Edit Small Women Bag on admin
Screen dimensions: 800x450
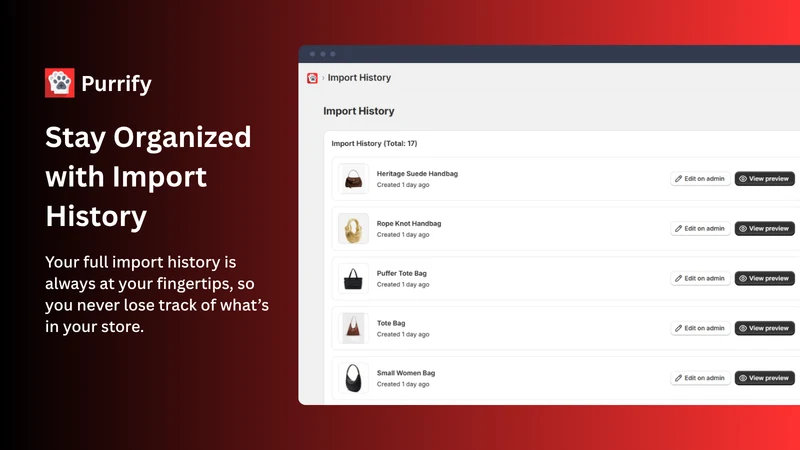coord(700,378)
